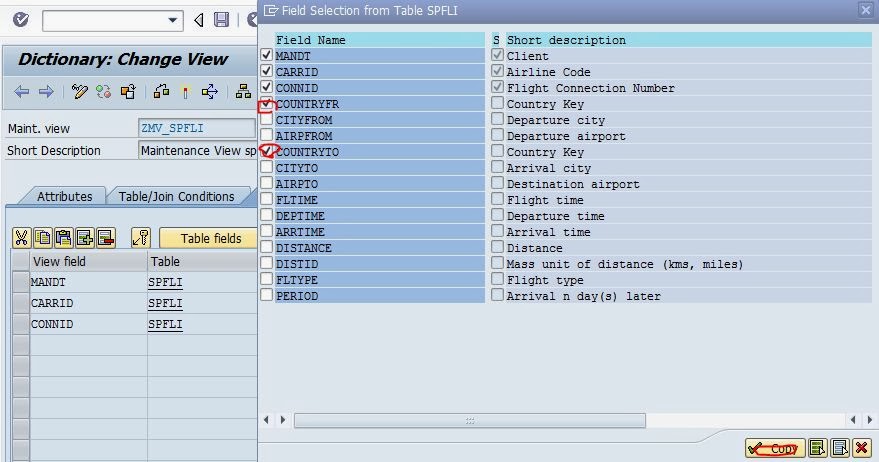Click the Deselect All icon in dialog
Image resolution: width=879 pixels, height=462 pixels.
click(840, 449)
